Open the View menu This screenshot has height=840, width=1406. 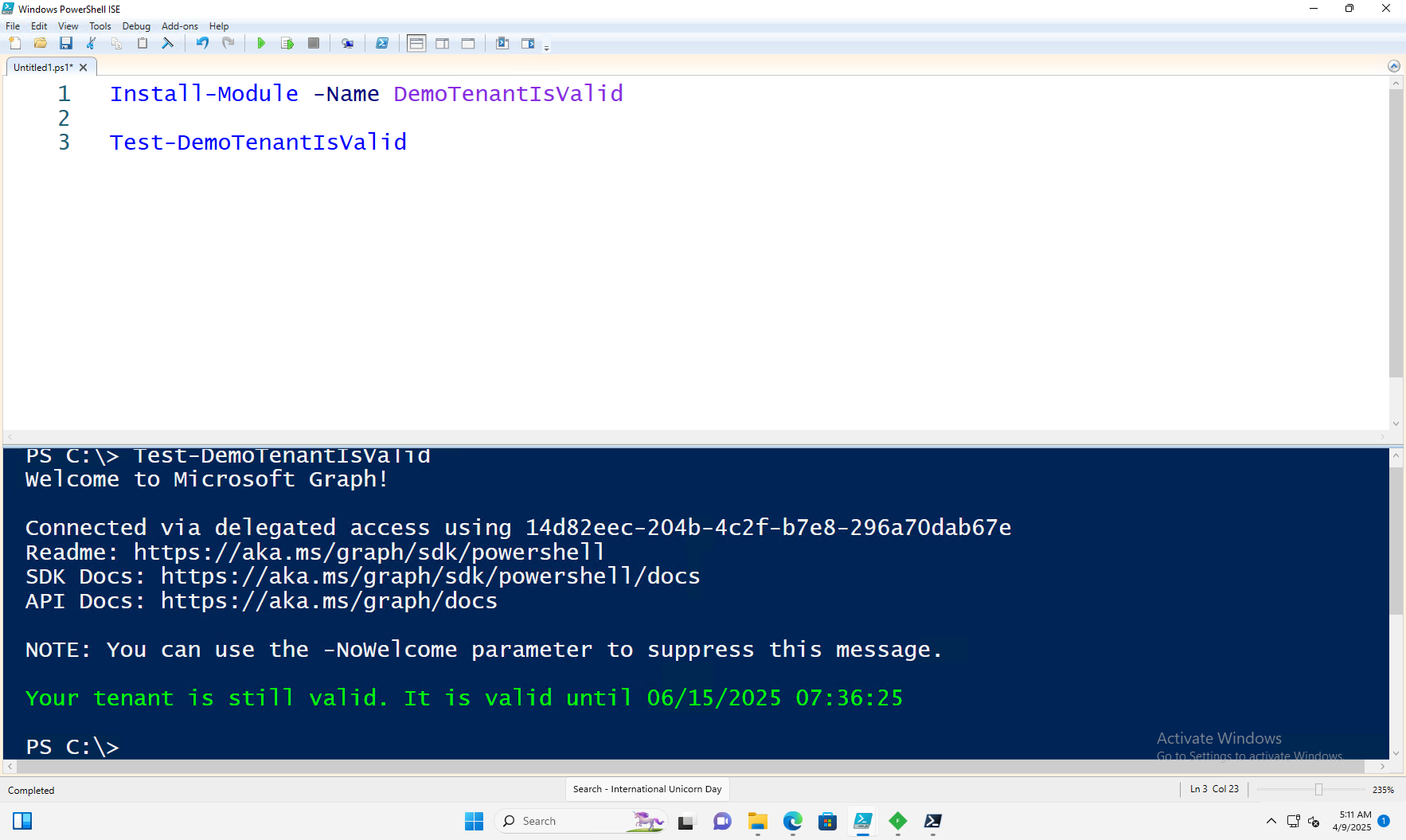(x=68, y=26)
